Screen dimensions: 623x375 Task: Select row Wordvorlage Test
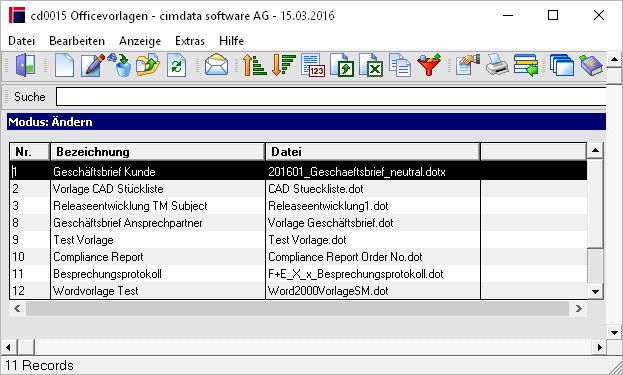pyautogui.click(x=298, y=291)
